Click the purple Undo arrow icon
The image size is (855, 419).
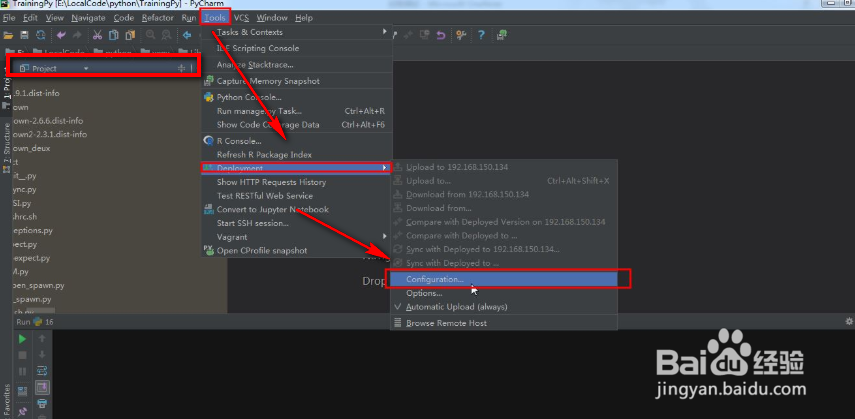click(x=61, y=35)
